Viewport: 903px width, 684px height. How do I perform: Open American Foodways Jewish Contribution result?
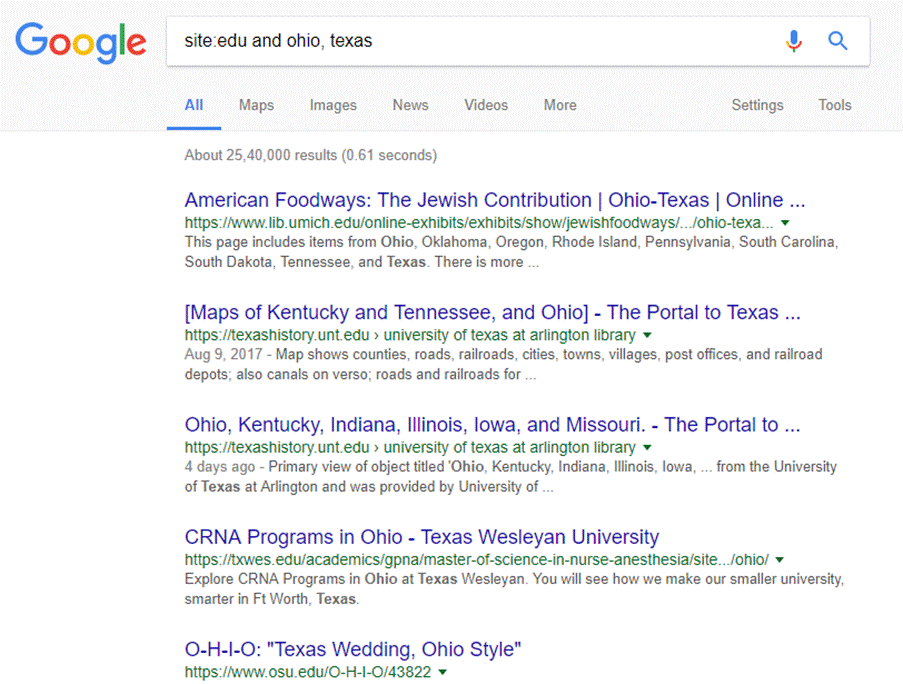point(495,200)
